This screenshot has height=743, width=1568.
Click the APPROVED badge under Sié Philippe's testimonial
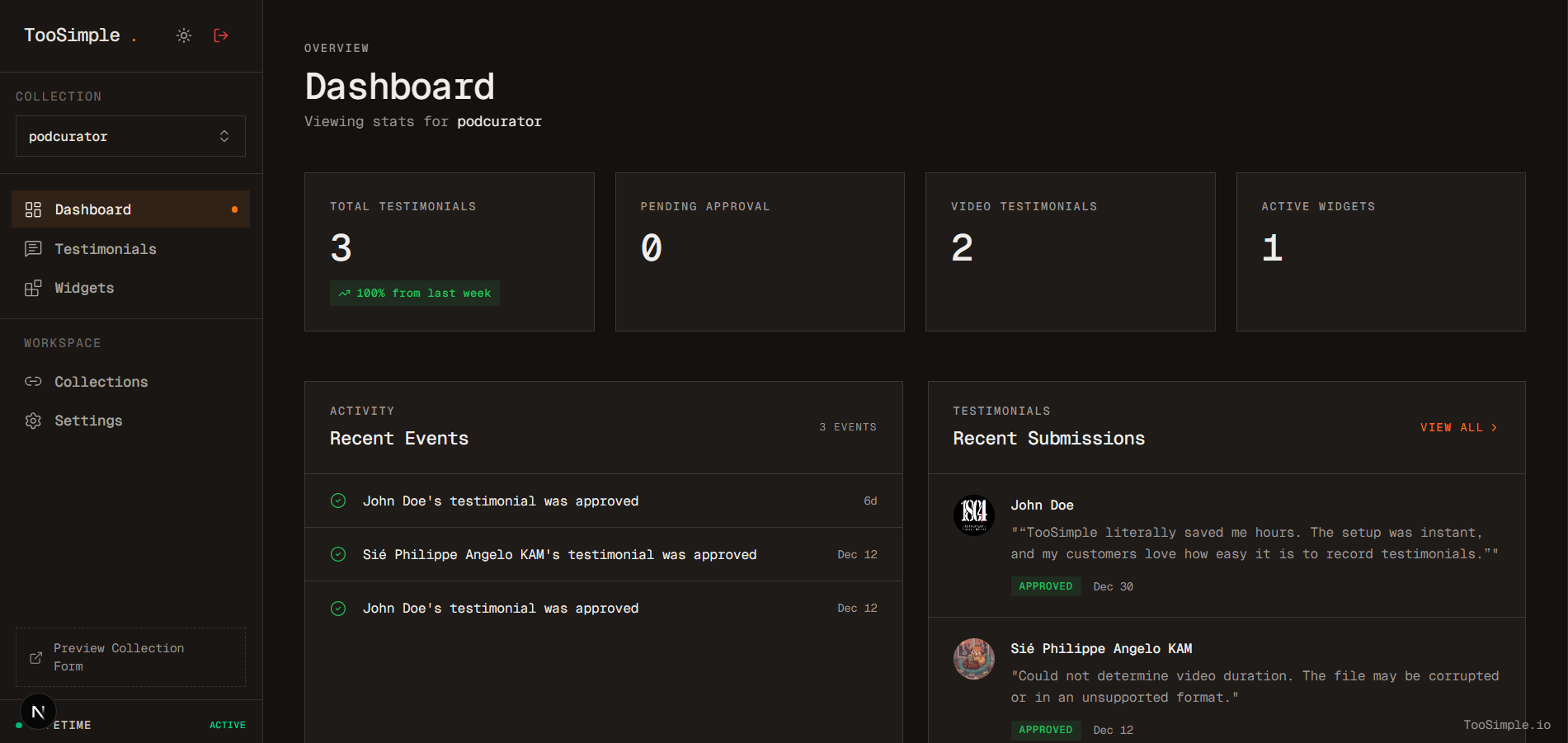[1045, 730]
